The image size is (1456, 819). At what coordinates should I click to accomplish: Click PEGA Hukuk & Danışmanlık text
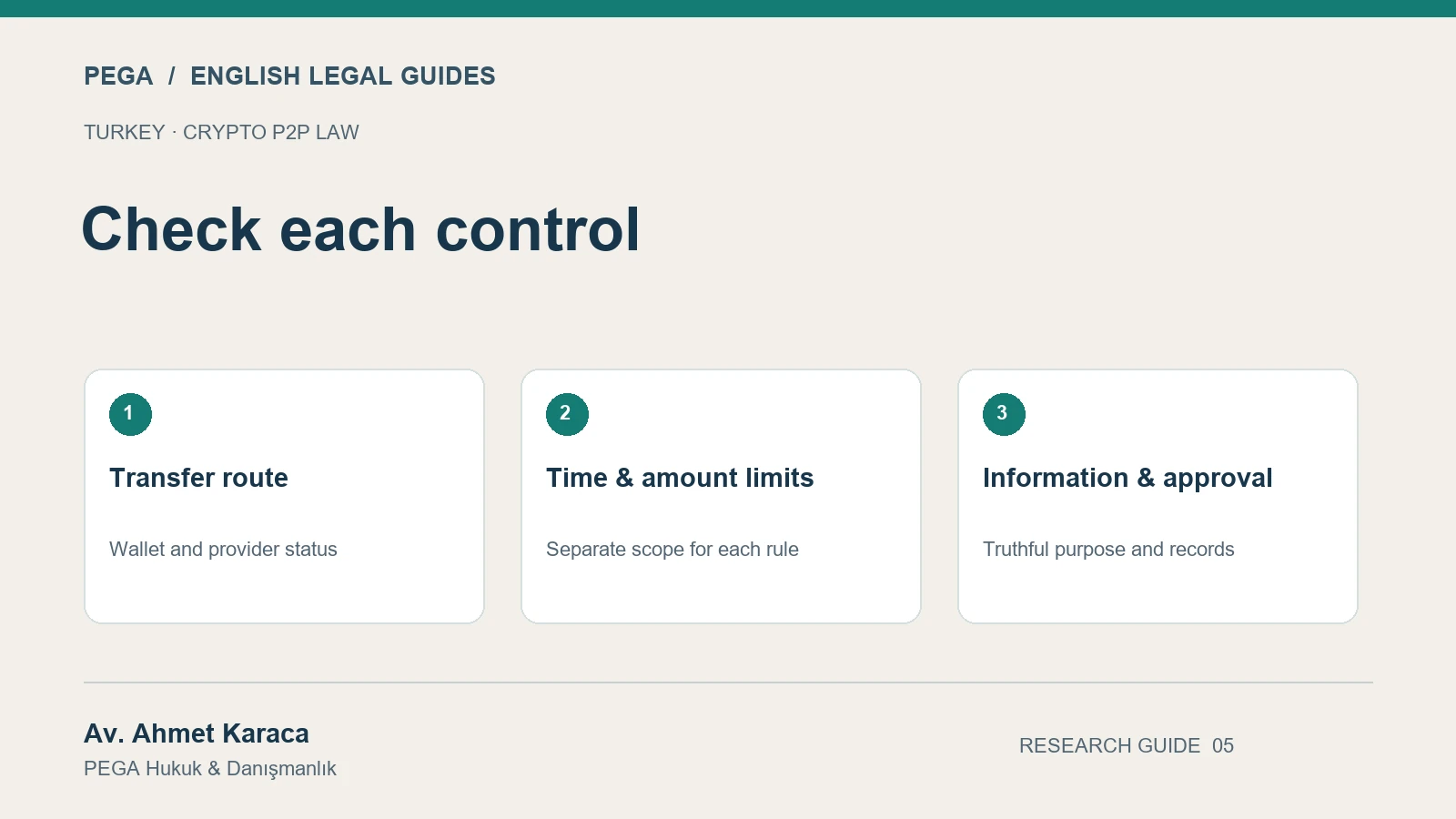pyautogui.click(x=210, y=769)
